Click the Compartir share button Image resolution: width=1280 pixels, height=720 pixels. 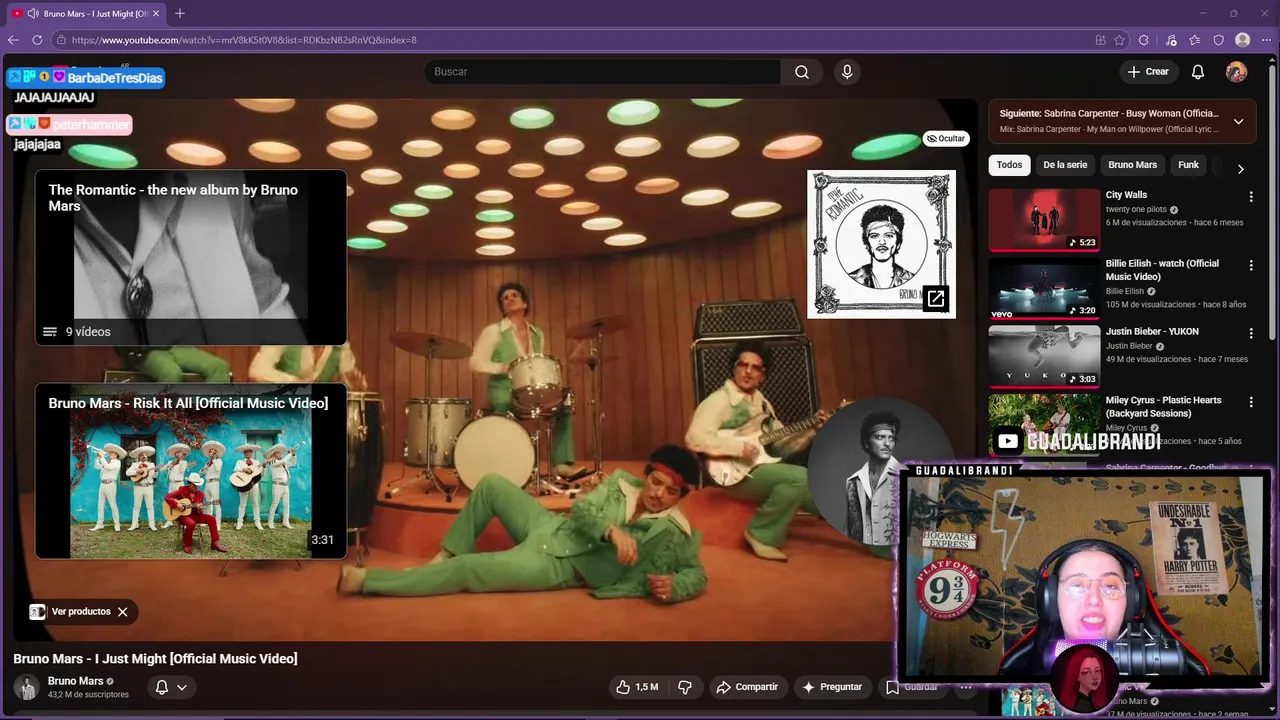(747, 687)
